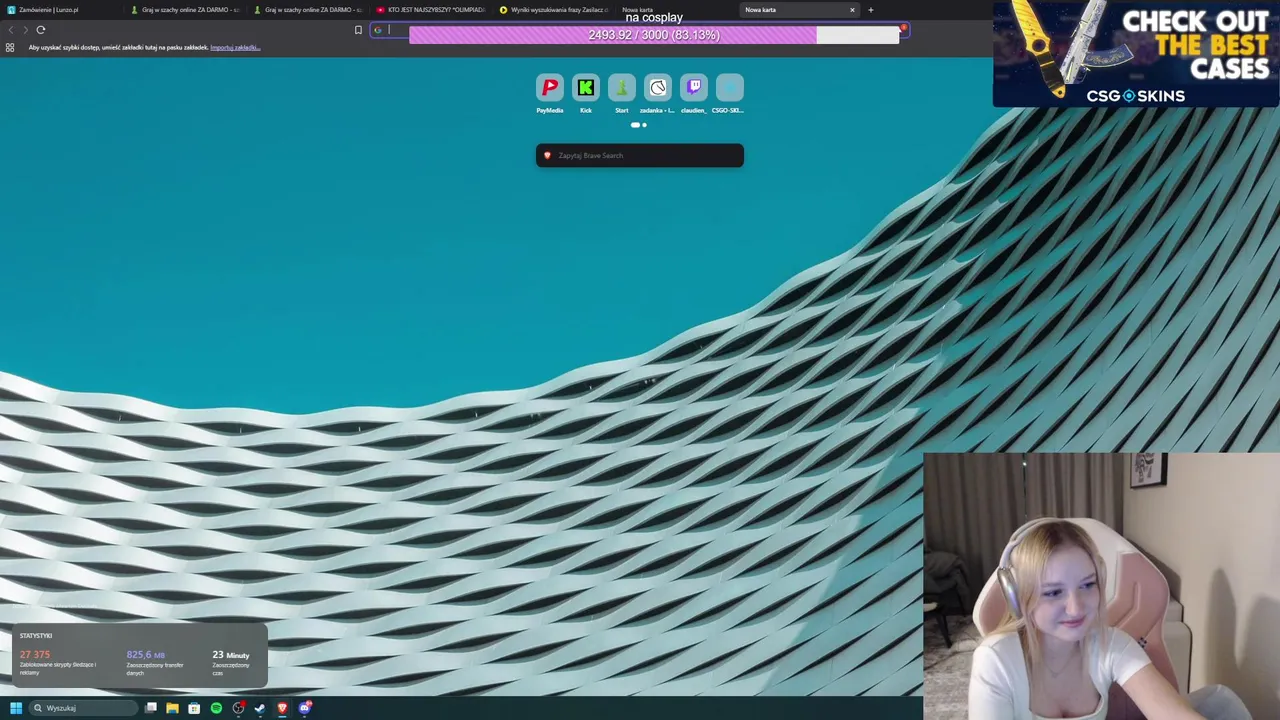
Task: Click the Zapytaj Brave Search box
Action: (x=640, y=155)
